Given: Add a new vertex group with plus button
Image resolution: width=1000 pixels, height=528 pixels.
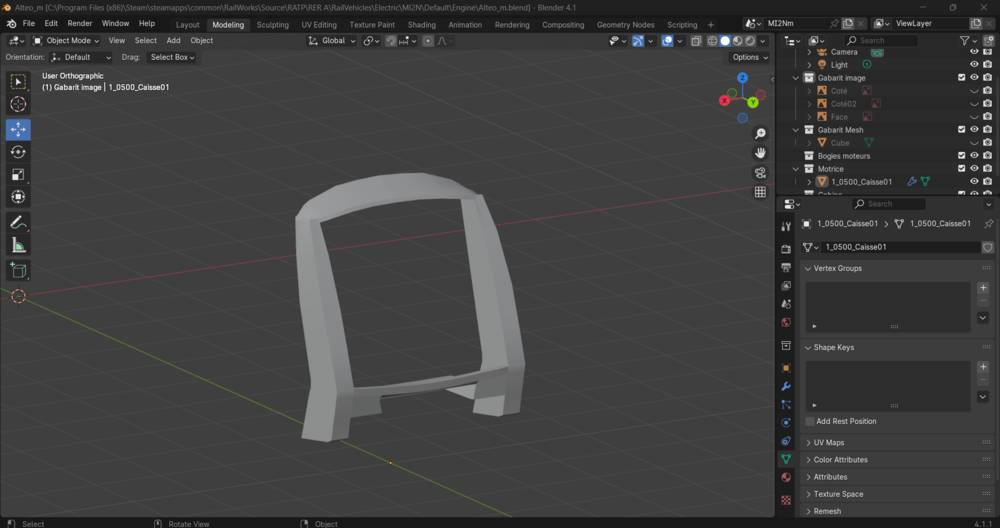Looking at the screenshot, I should pyautogui.click(x=983, y=288).
